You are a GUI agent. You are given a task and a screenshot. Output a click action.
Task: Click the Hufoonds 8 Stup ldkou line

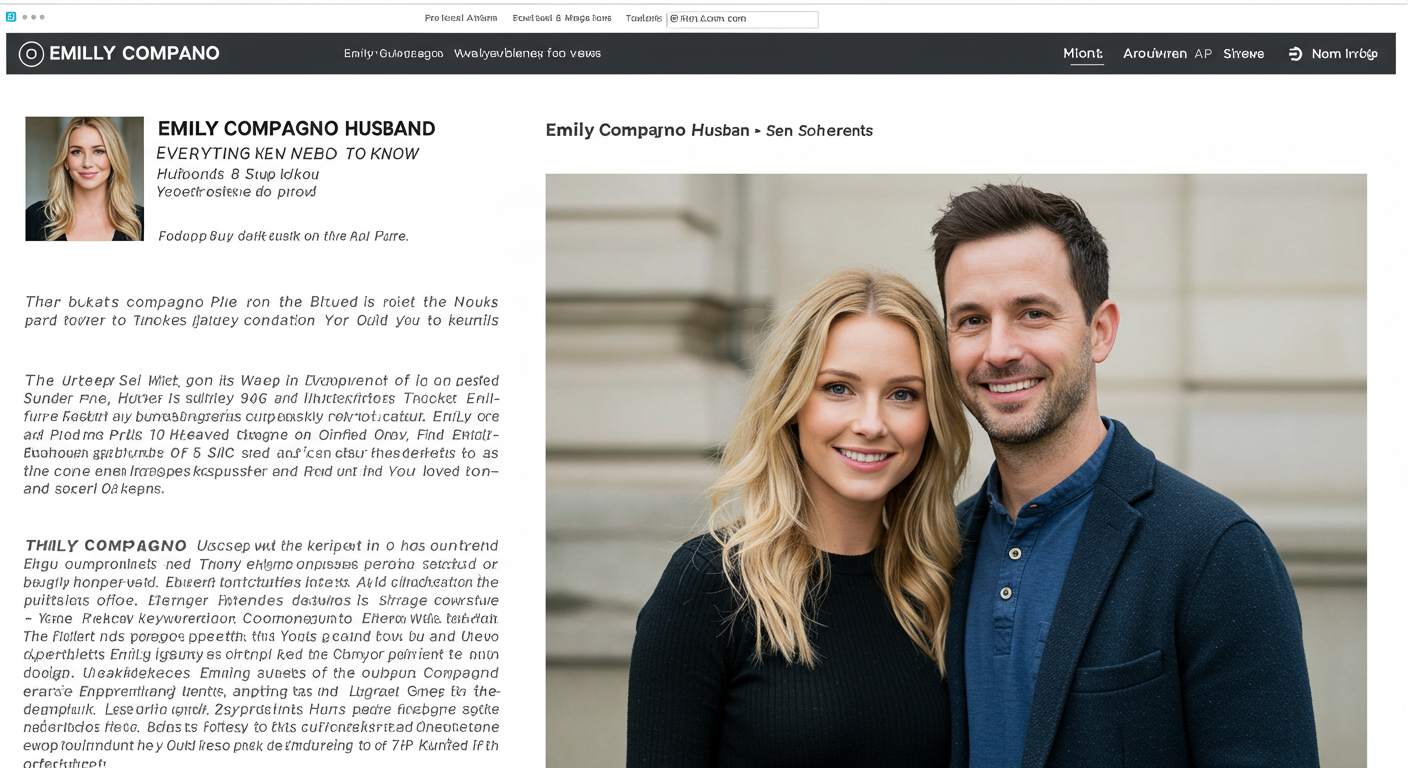tap(238, 174)
